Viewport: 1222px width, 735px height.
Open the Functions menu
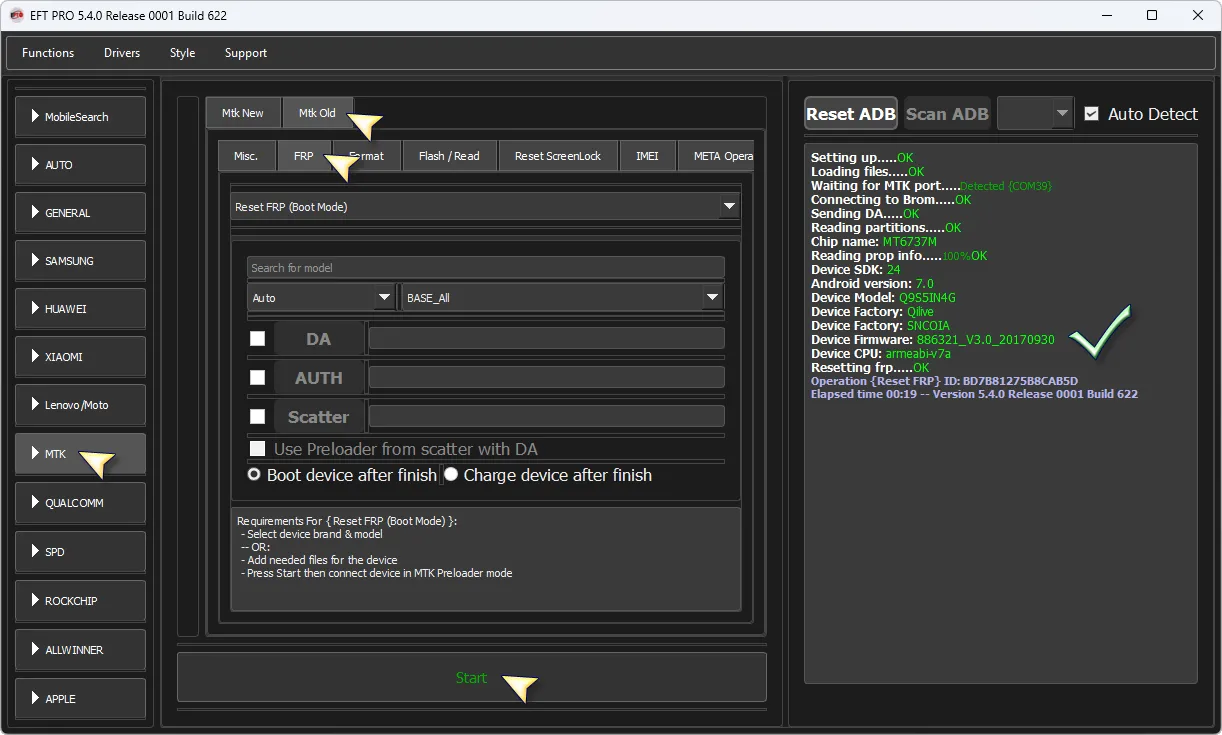[48, 53]
